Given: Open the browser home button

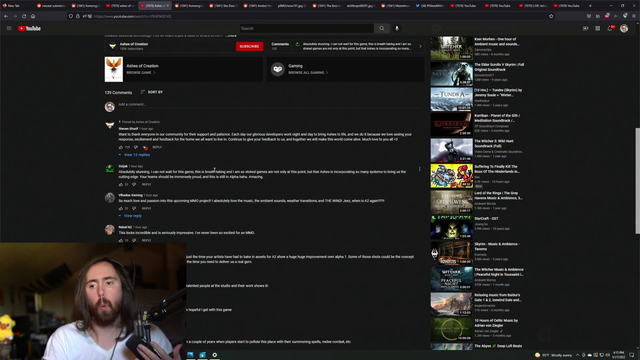Looking at the screenshot, I should [33, 16].
